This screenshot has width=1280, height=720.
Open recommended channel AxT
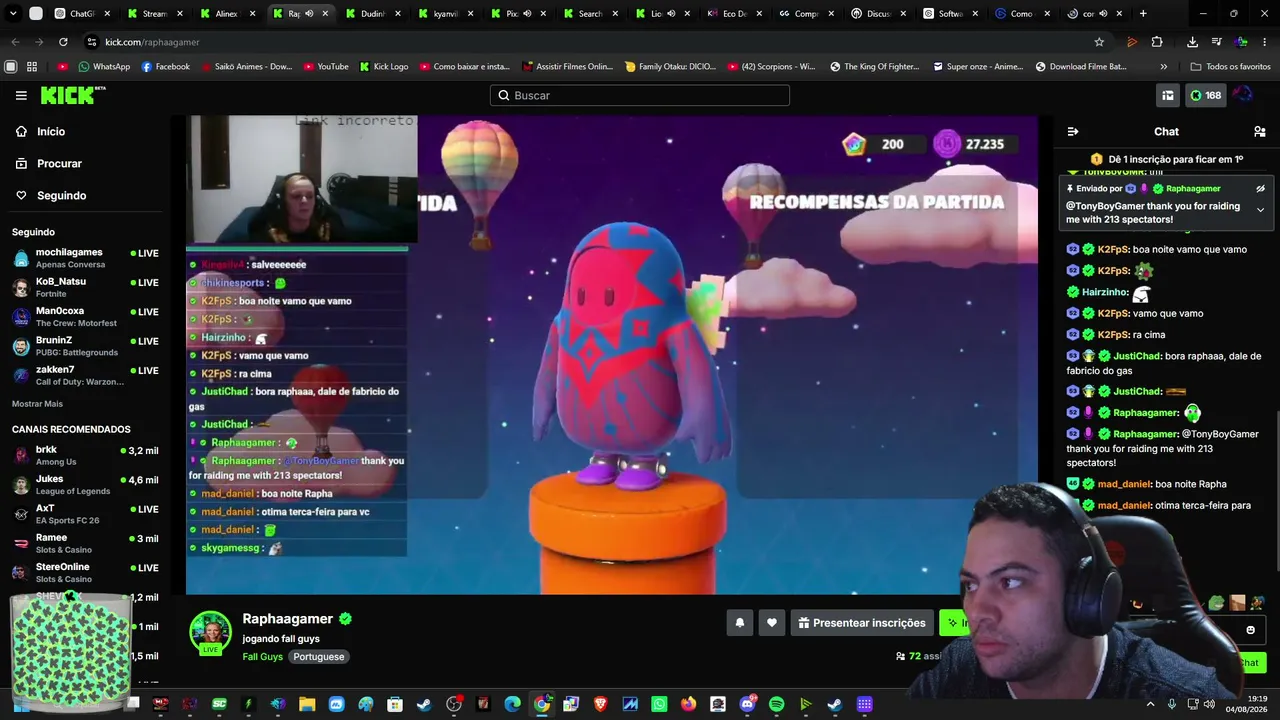pos(85,514)
